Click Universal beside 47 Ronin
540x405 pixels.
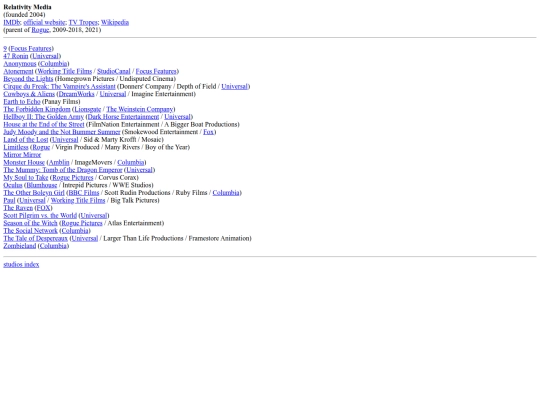(45, 56)
